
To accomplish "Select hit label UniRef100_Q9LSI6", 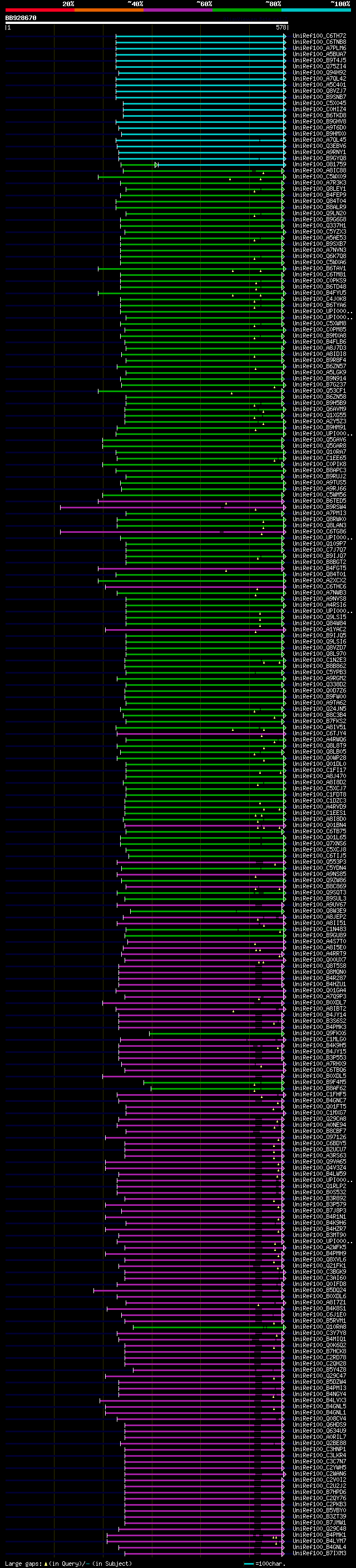I will point(319,641).
